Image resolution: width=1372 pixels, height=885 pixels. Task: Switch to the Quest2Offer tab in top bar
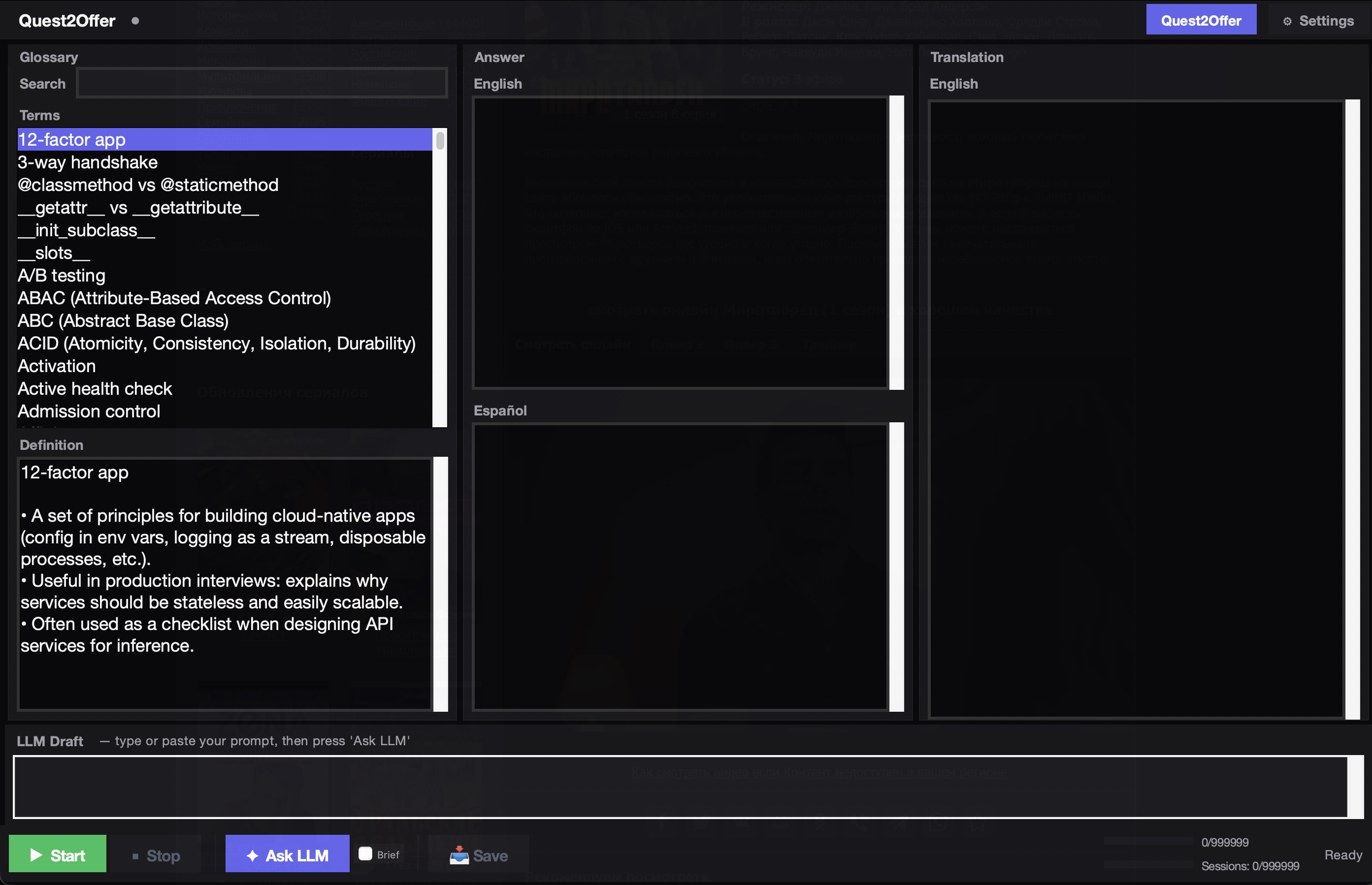[1201, 20]
